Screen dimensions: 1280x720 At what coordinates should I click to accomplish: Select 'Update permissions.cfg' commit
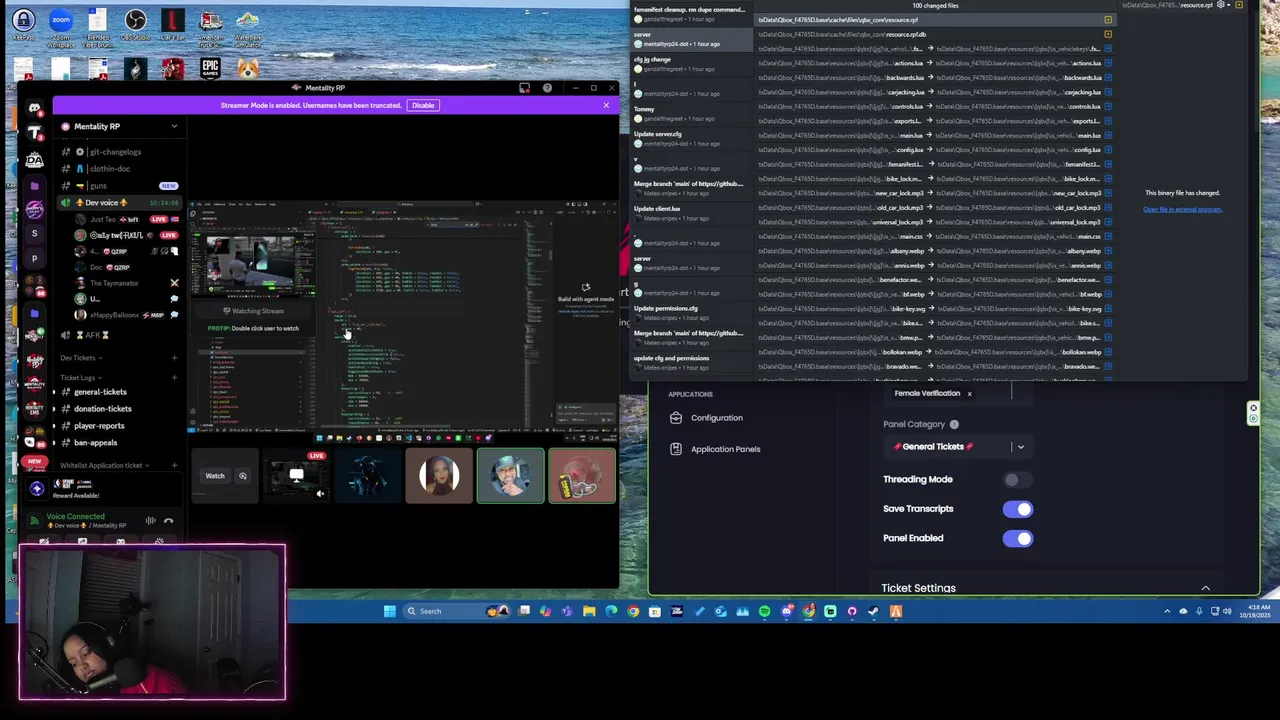coord(690,312)
